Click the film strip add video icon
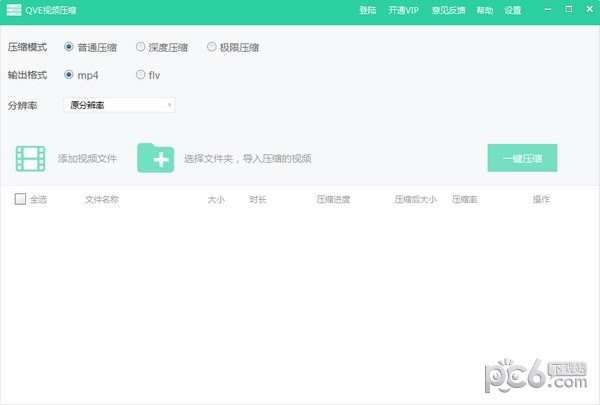This screenshot has height=405, width=600. point(30,158)
